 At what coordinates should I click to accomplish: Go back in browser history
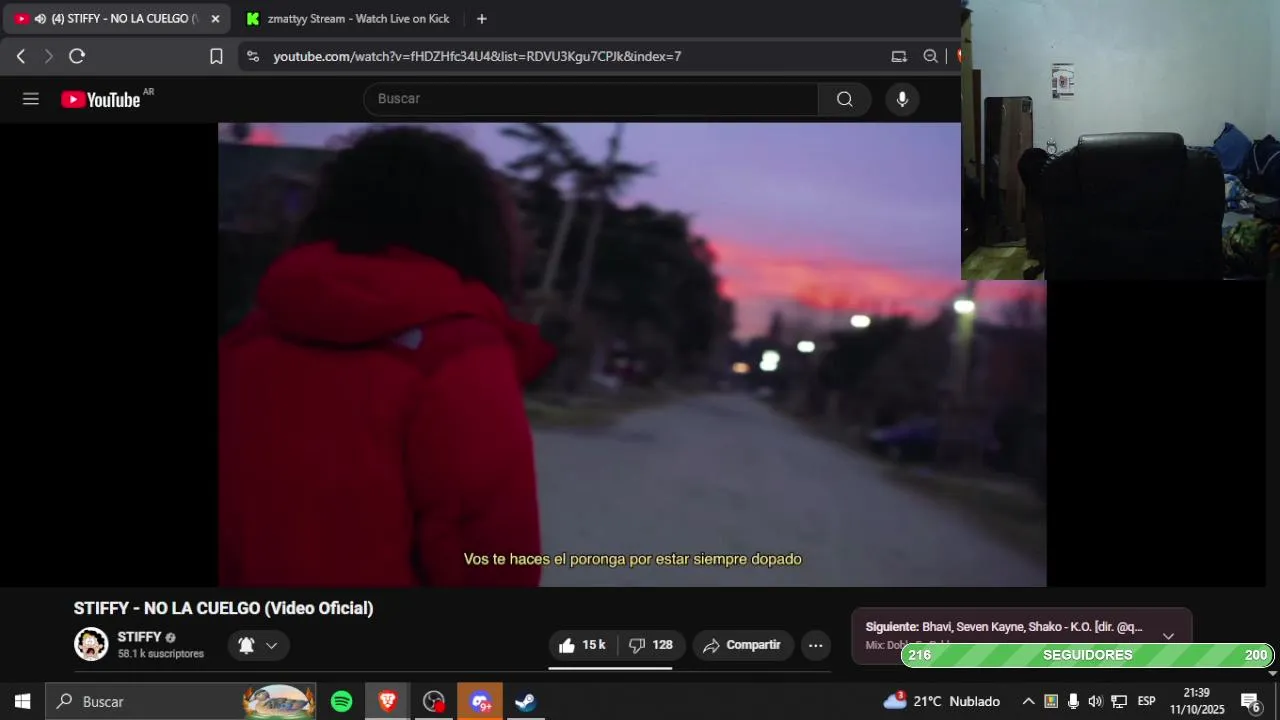[x=21, y=56]
